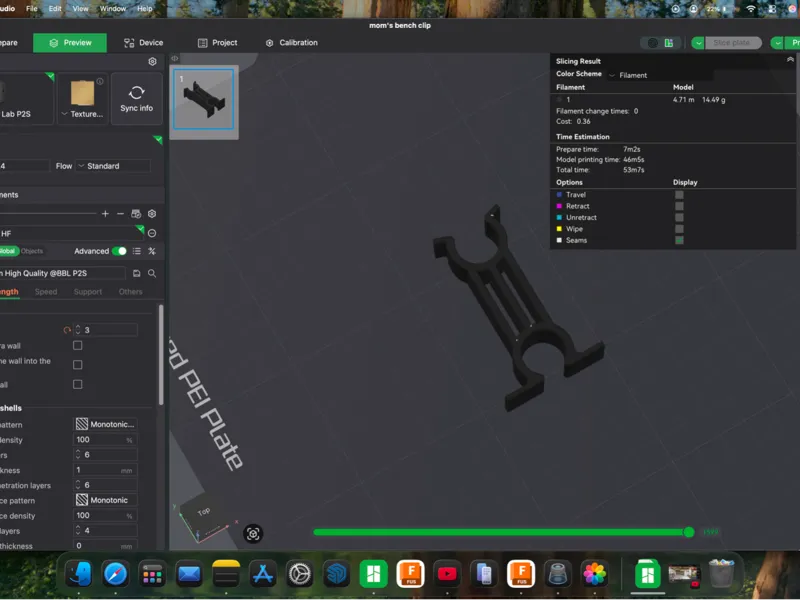Open the AMS filament sync icon

click(136, 214)
